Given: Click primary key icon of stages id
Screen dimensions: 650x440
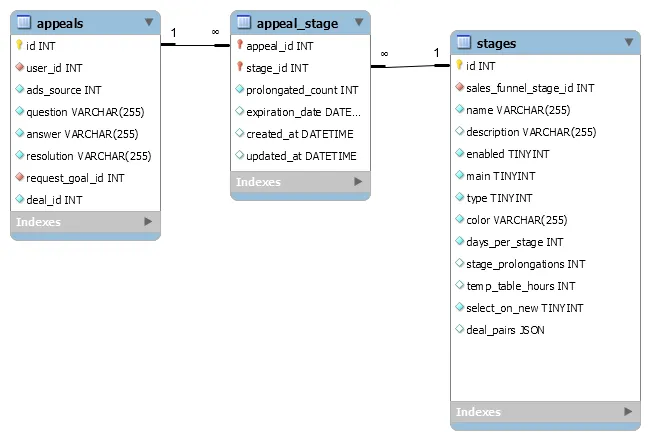Looking at the screenshot, I should [459, 65].
